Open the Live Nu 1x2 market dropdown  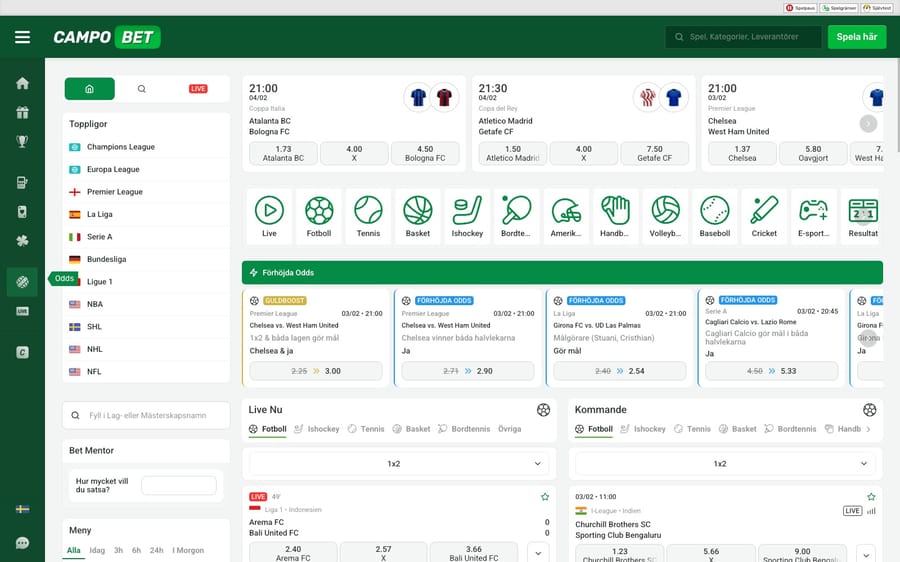coord(399,464)
